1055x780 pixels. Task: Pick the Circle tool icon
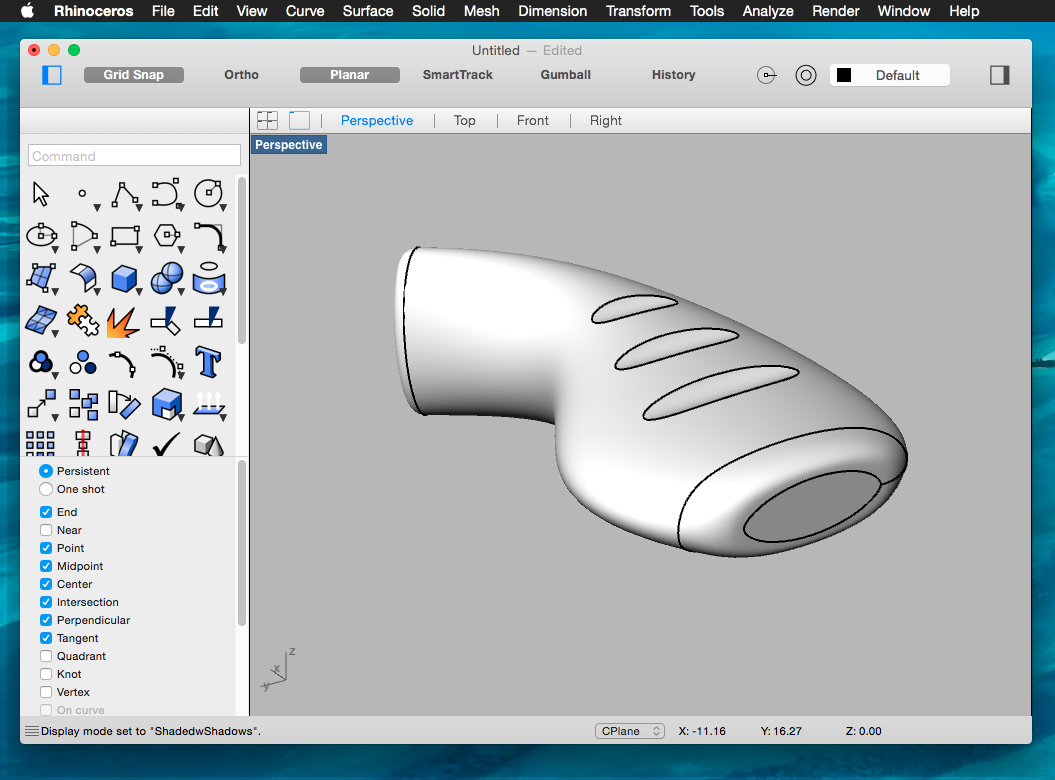(209, 194)
